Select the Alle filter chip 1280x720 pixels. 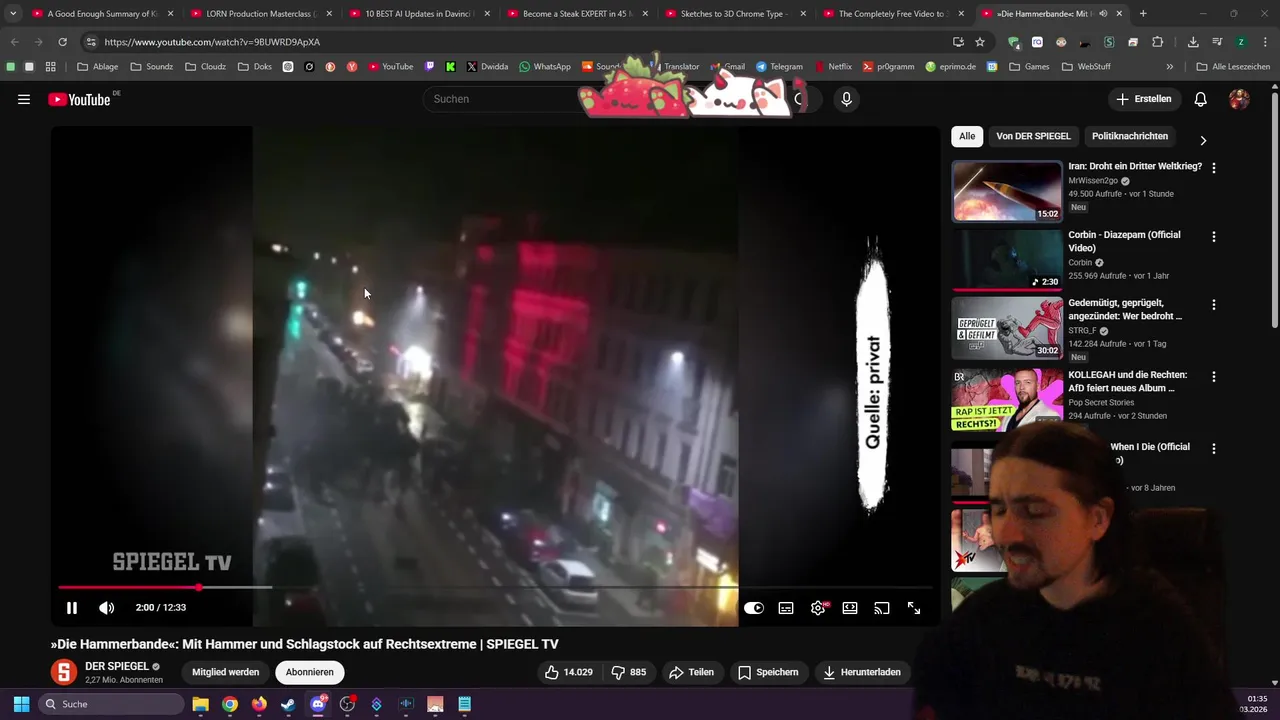click(x=967, y=136)
